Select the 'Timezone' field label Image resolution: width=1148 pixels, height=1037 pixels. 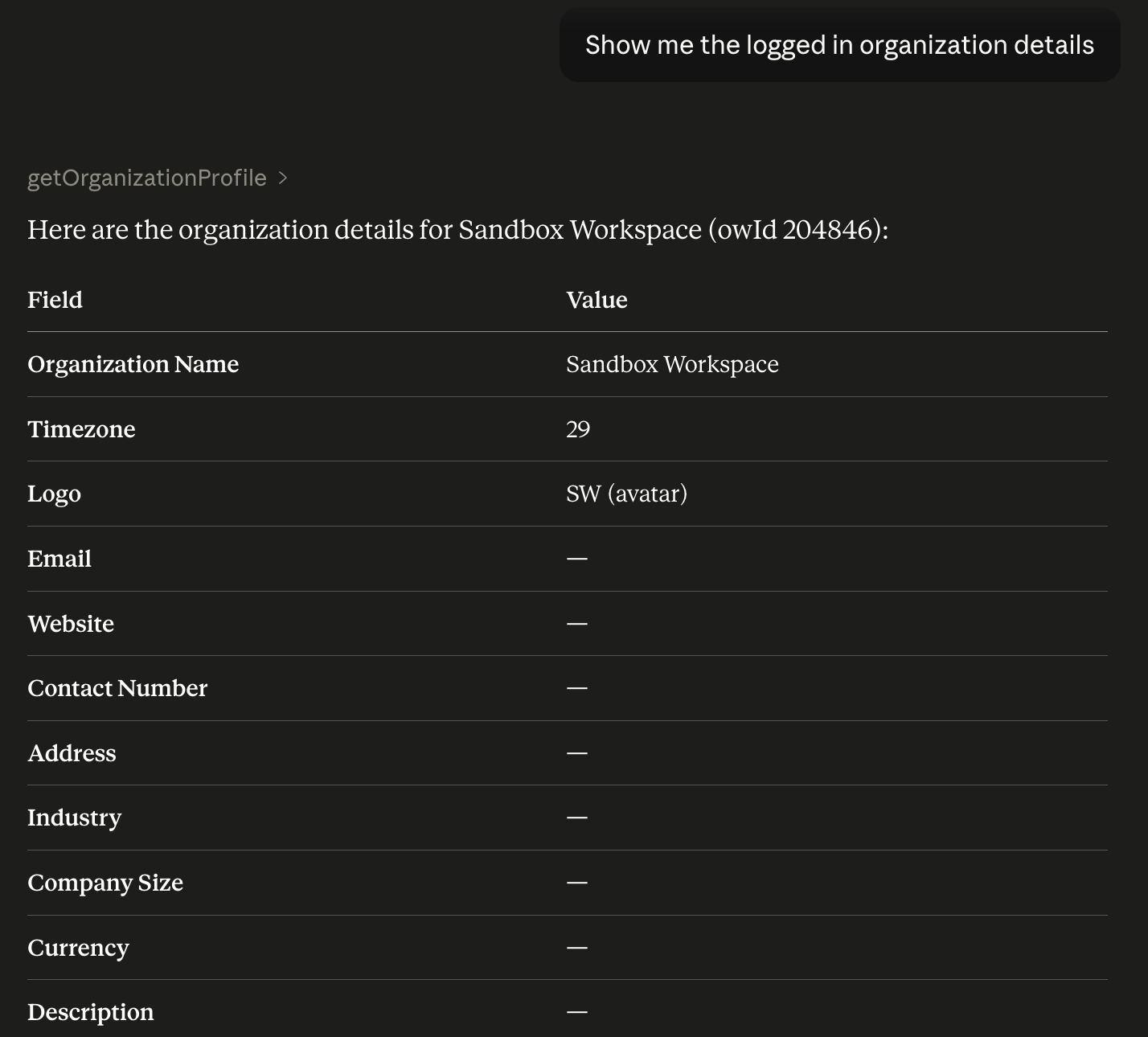[x=81, y=429]
